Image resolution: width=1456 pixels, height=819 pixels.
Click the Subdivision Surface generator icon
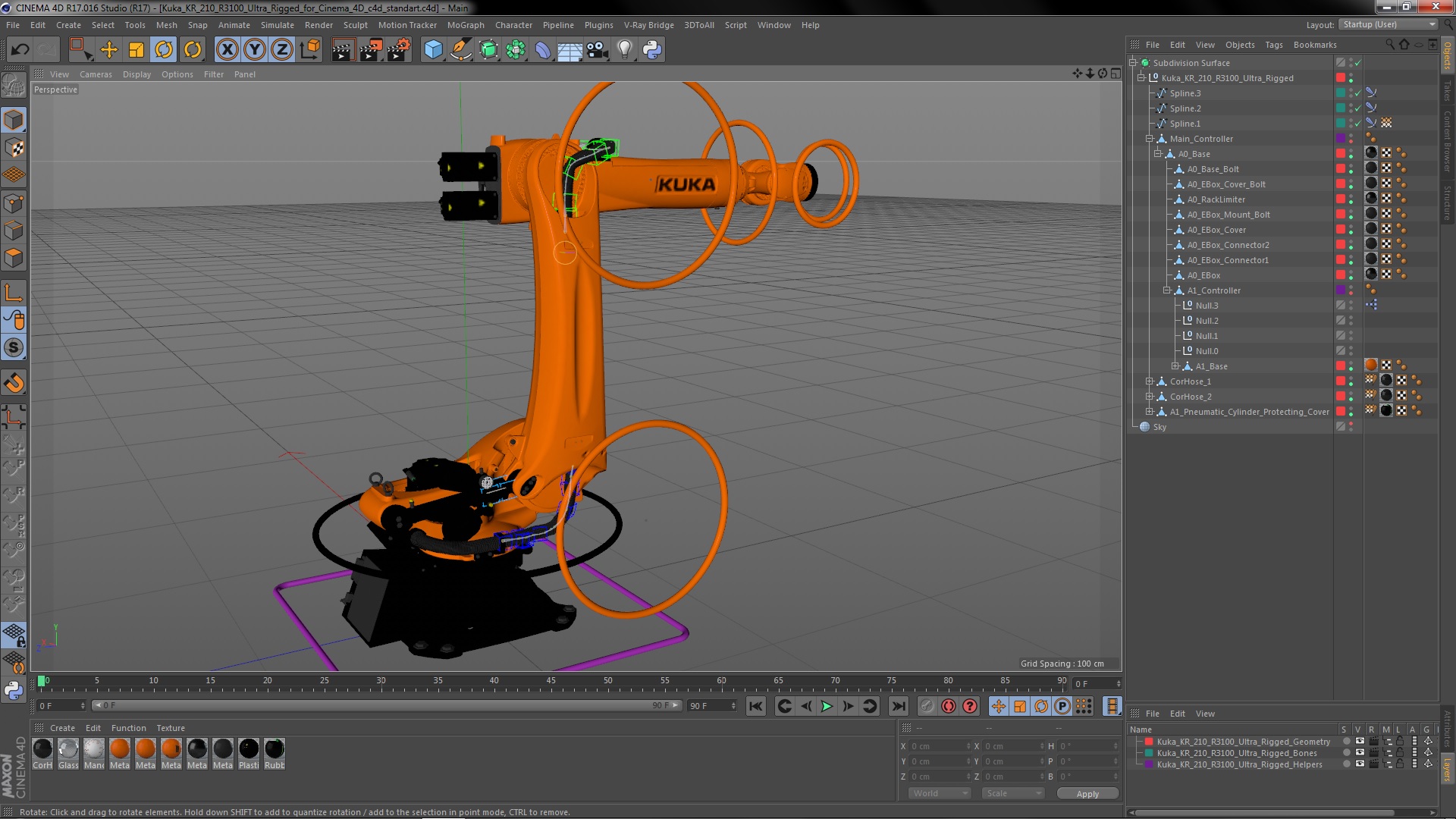tap(488, 50)
